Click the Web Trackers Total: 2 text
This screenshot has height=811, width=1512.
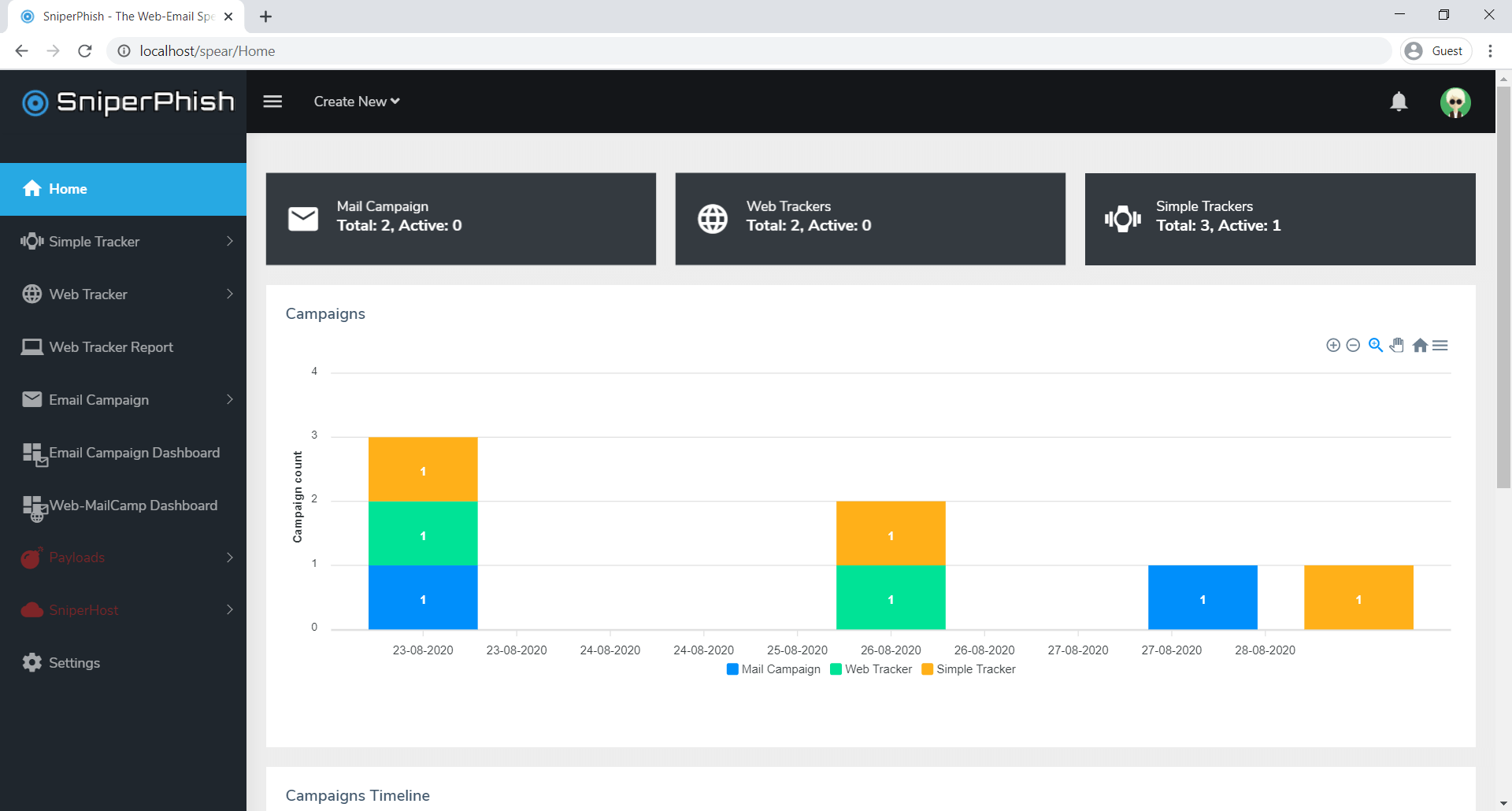[809, 225]
